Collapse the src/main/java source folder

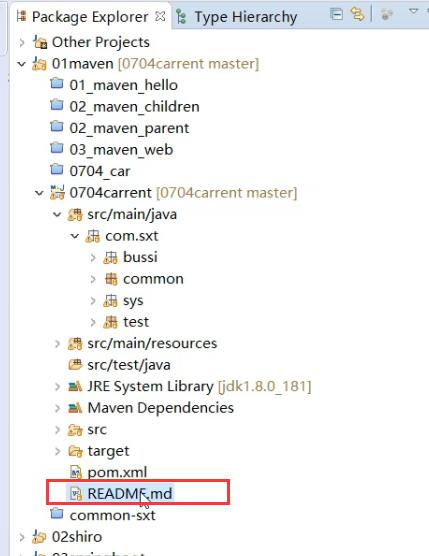pos(57,215)
